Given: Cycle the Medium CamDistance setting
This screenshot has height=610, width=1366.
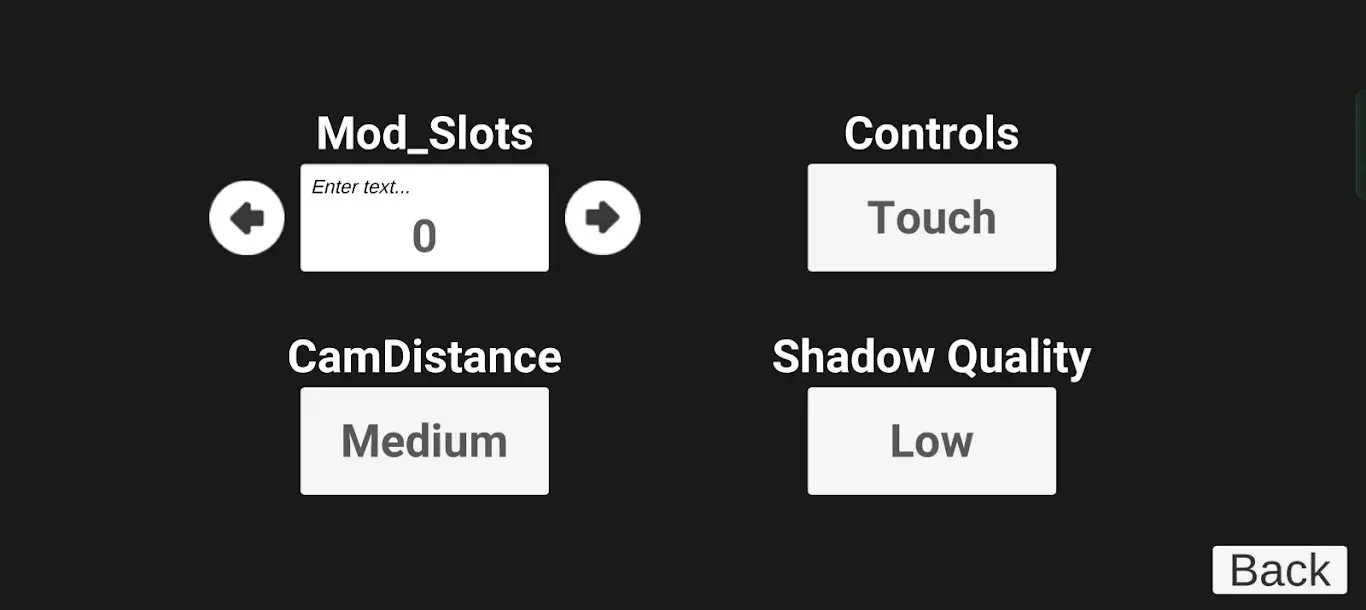Looking at the screenshot, I should tap(424, 441).
